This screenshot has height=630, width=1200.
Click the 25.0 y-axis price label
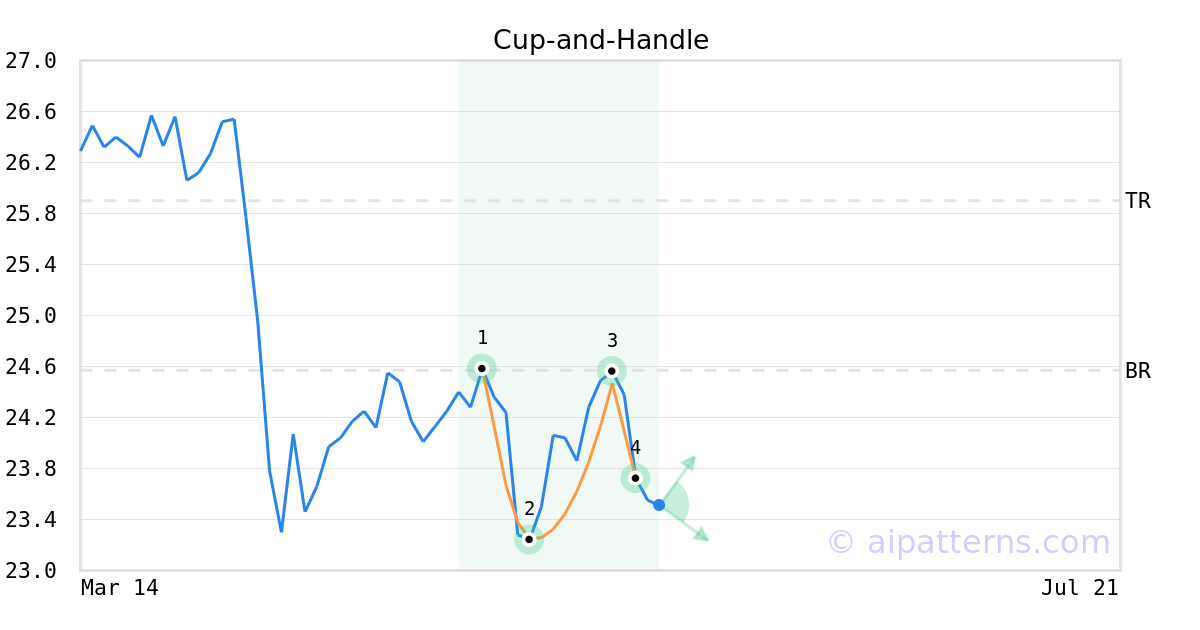pyautogui.click(x=31, y=316)
